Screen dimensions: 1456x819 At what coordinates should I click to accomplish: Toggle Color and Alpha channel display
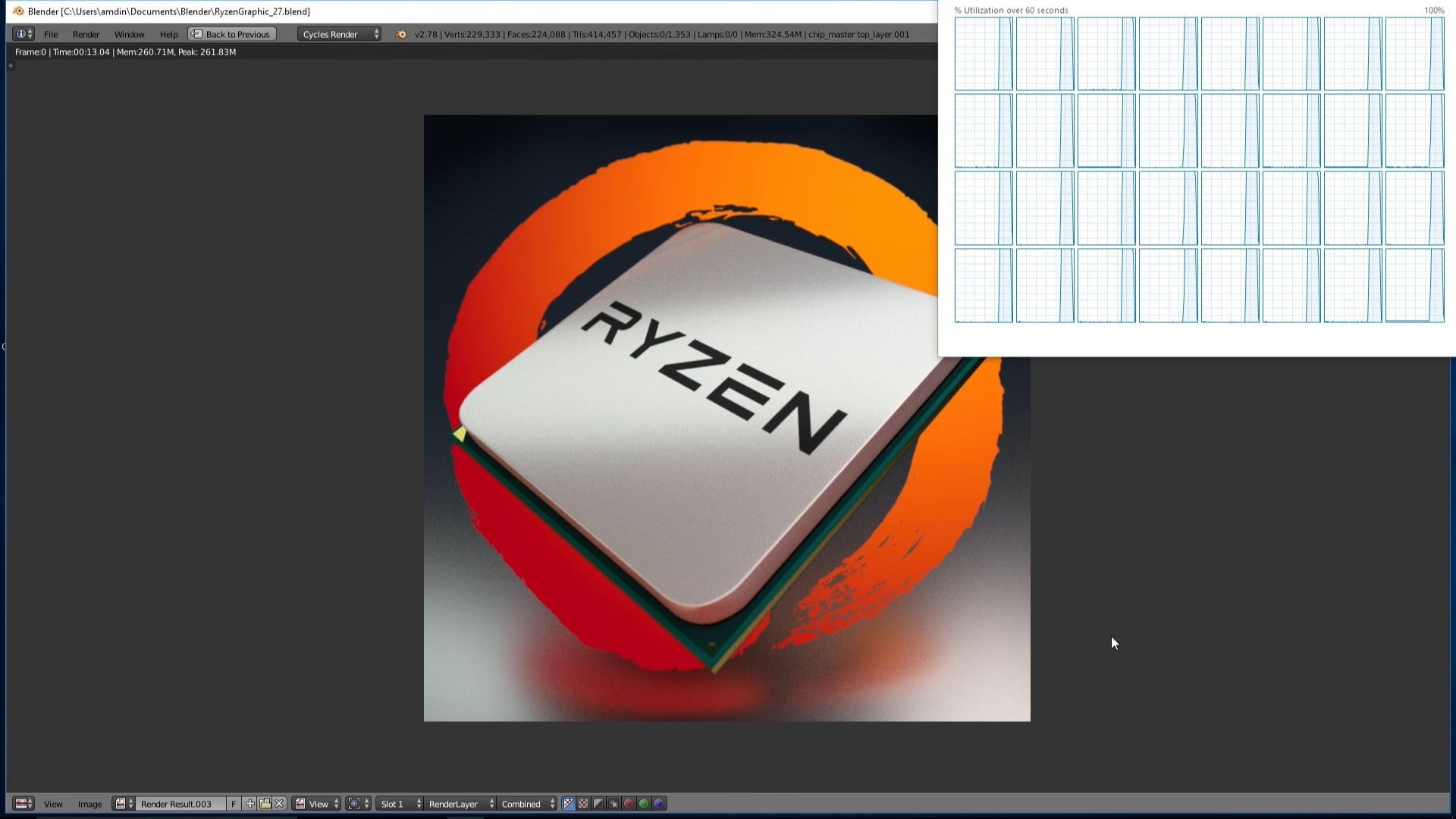click(x=569, y=804)
